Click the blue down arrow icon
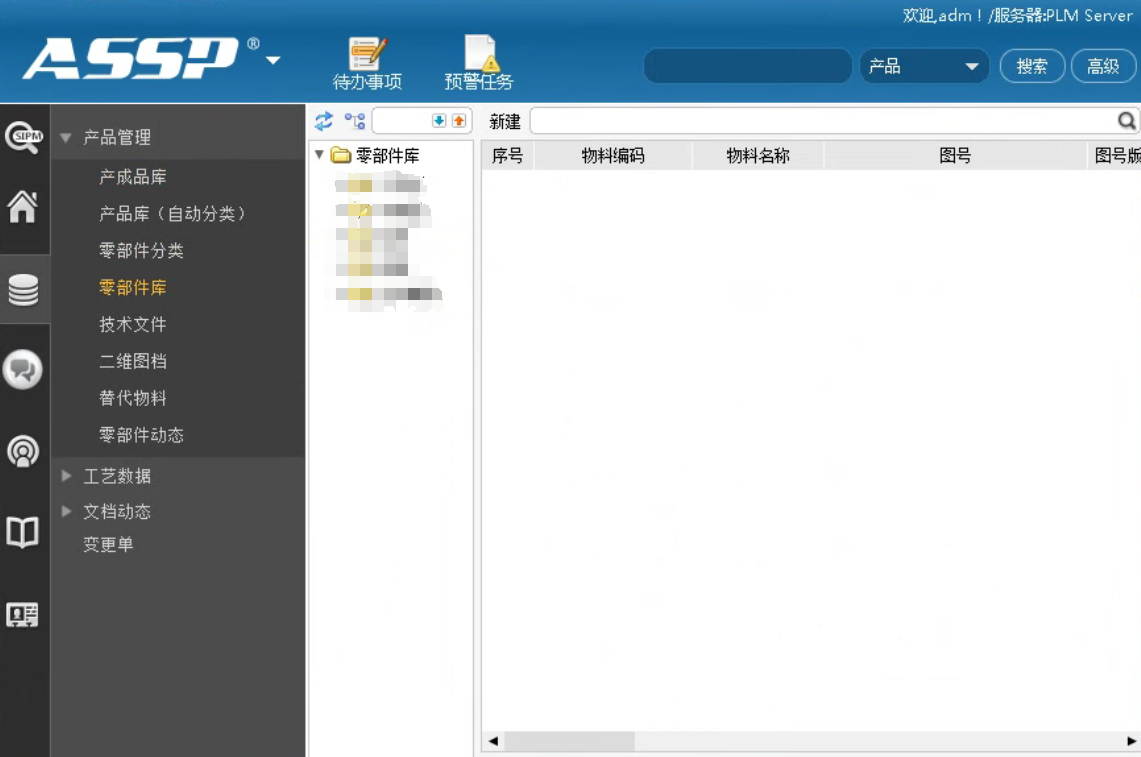Screen dimensions: 1141x757 439,121
